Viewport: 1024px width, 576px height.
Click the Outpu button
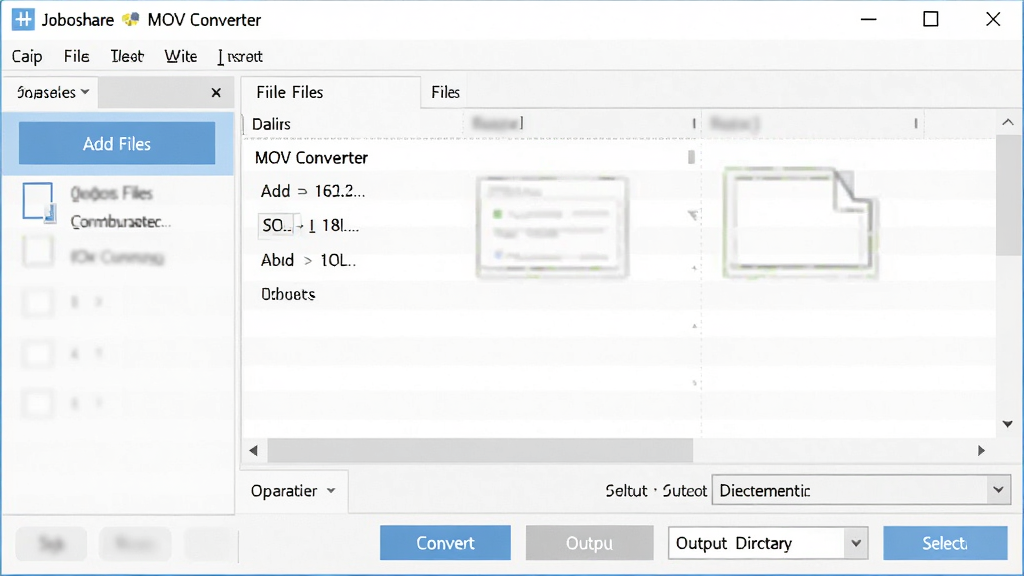click(589, 543)
